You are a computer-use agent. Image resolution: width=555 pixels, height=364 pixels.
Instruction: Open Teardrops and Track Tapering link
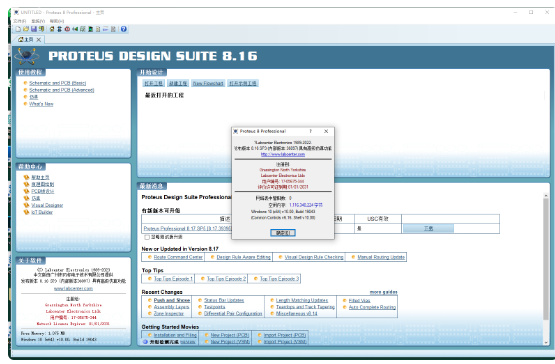click(305, 307)
